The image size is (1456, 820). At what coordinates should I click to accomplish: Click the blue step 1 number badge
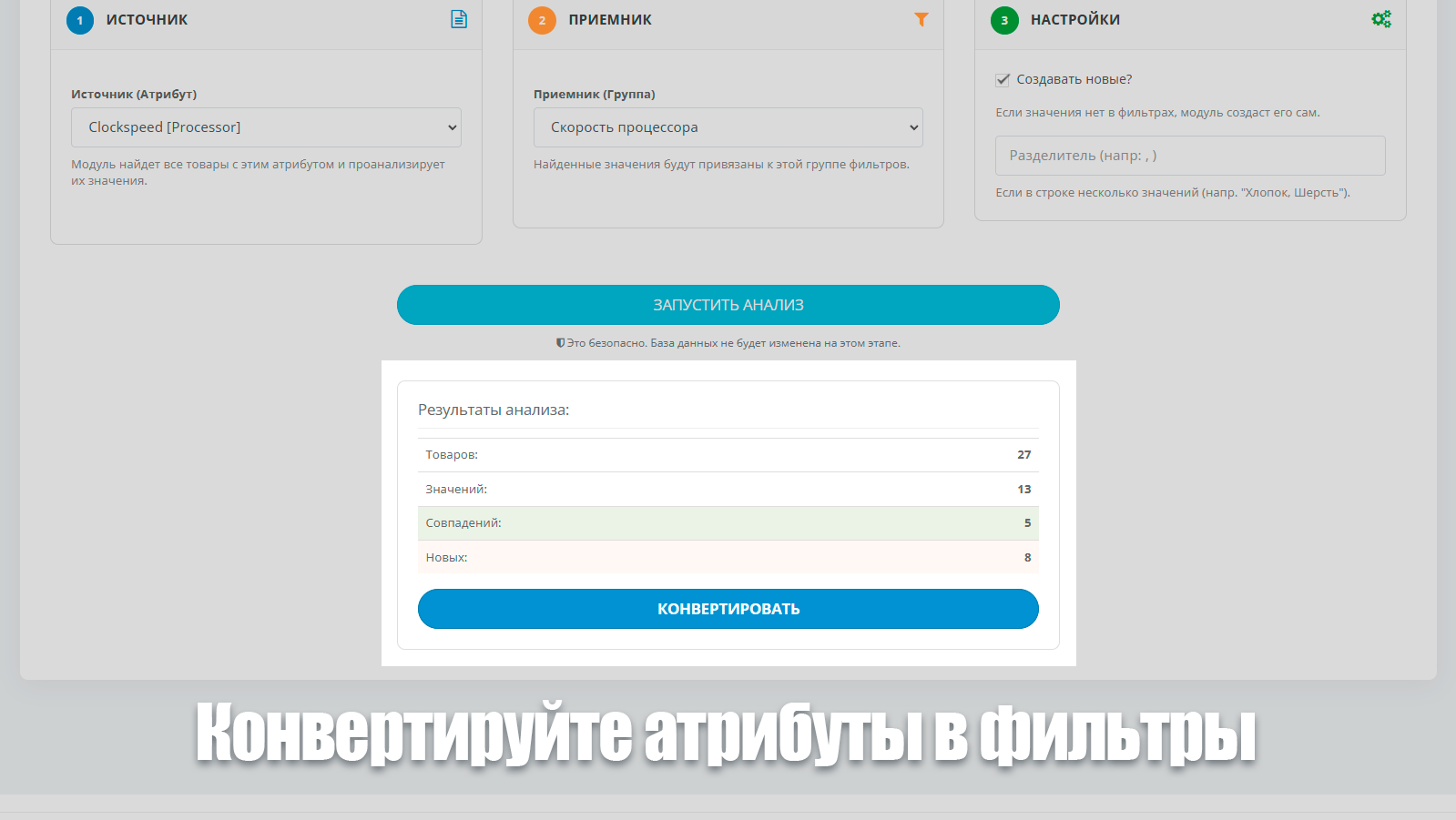(80, 20)
